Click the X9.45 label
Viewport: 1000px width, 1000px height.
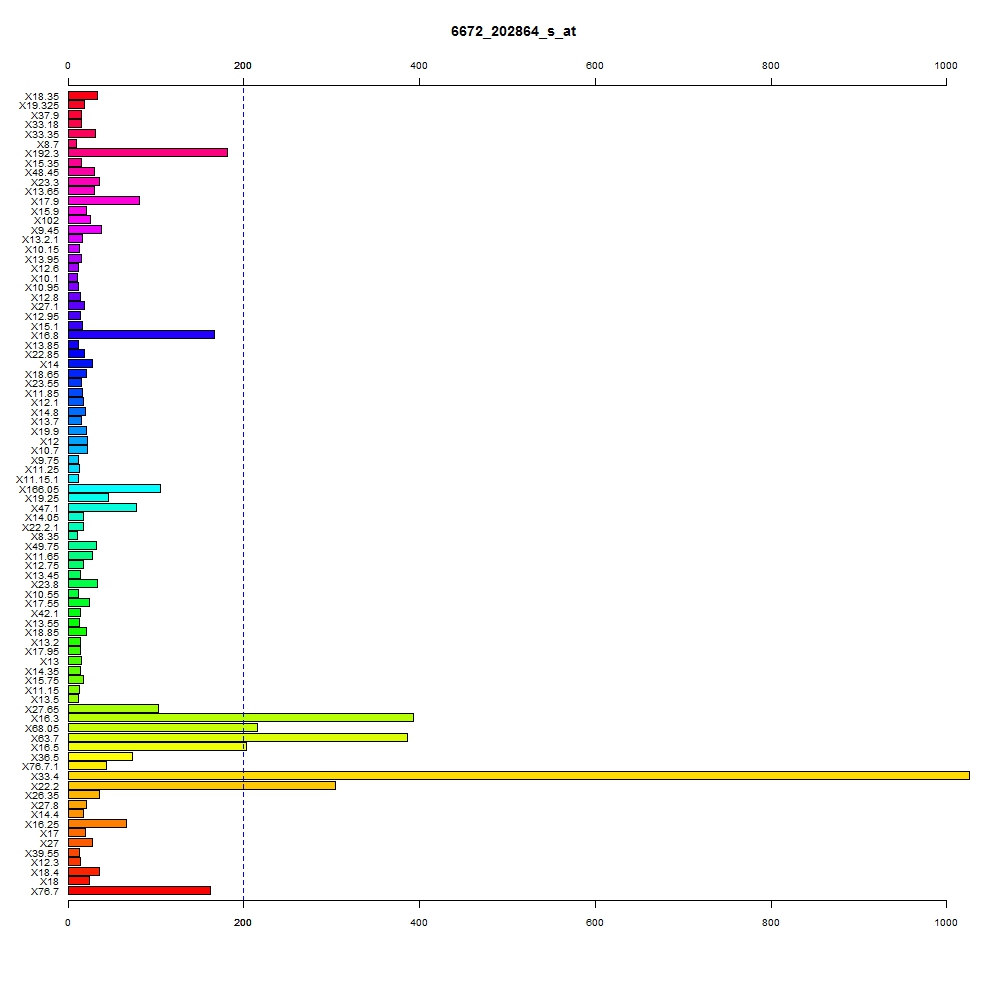pyautogui.click(x=45, y=230)
